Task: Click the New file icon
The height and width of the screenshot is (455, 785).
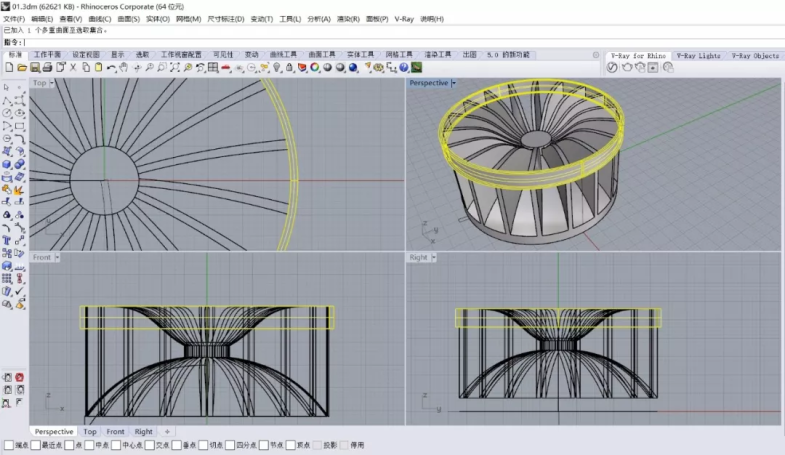Action: (9, 68)
